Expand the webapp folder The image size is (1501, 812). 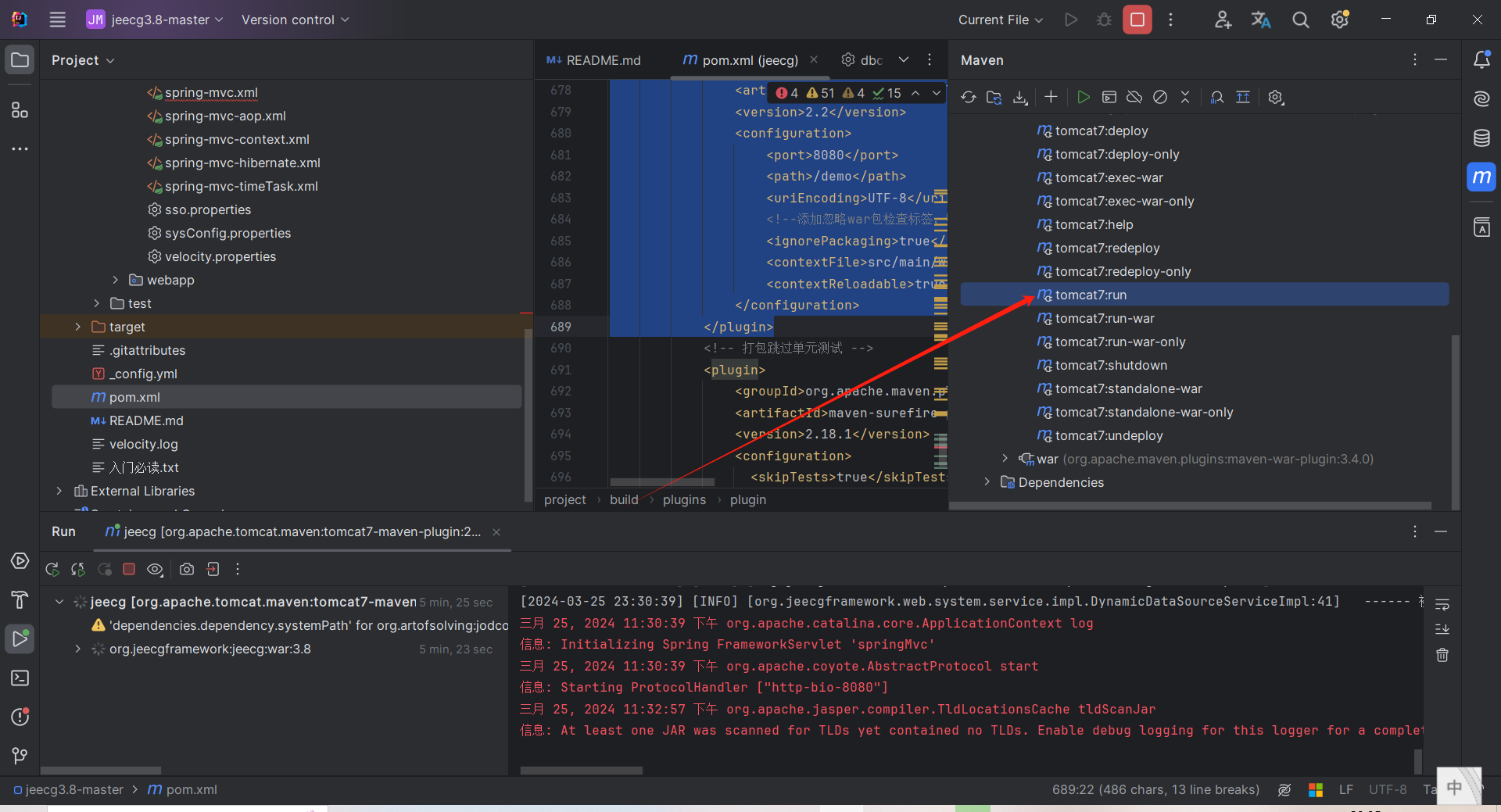(x=115, y=280)
